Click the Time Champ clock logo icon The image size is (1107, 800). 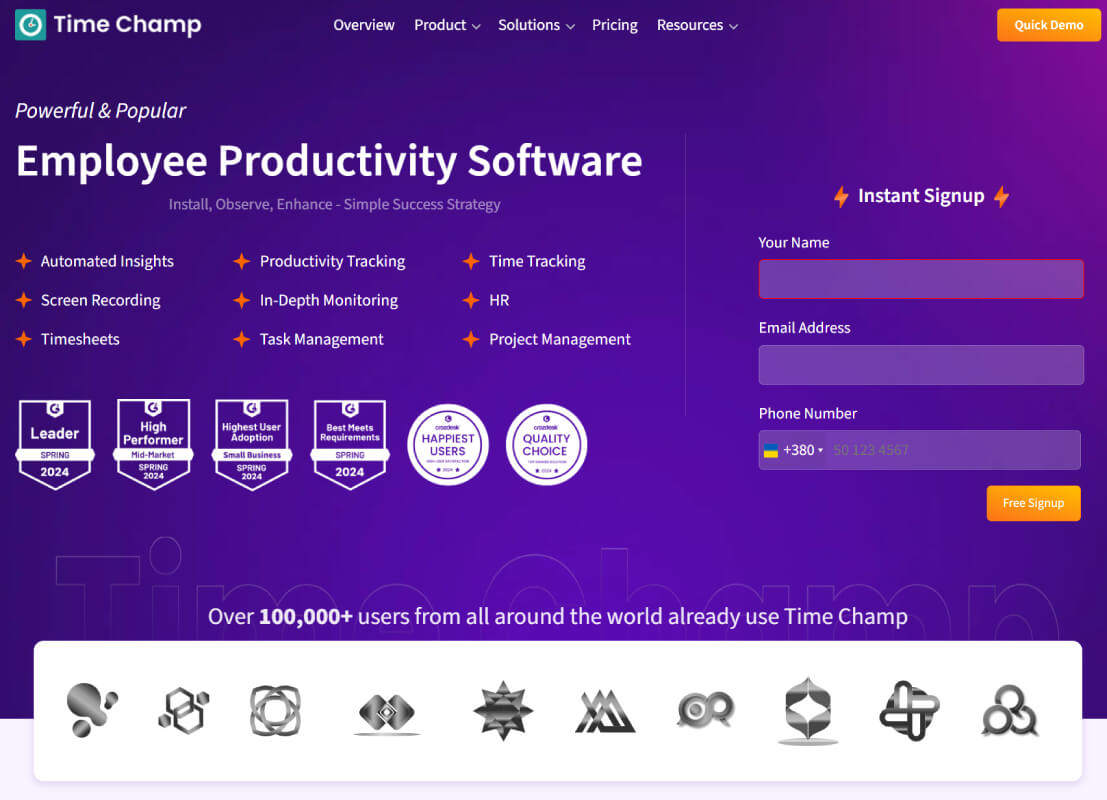(30, 25)
